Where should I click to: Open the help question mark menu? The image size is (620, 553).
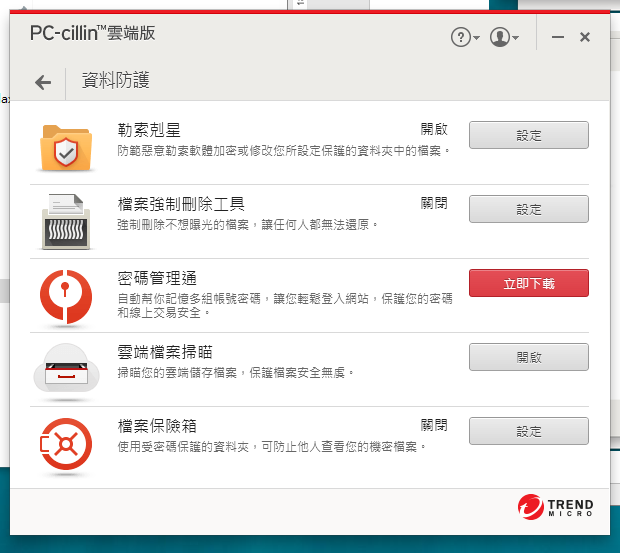coord(465,38)
